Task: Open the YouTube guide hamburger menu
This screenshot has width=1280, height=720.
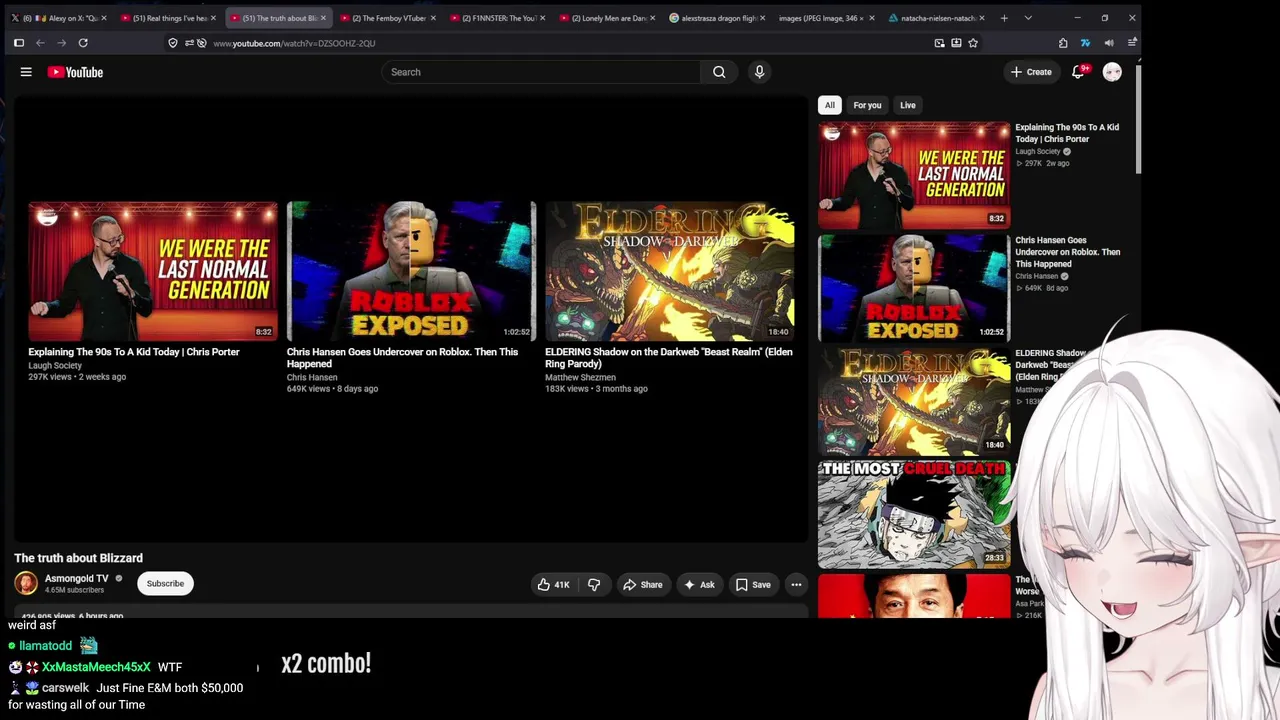Action: pyautogui.click(x=26, y=72)
